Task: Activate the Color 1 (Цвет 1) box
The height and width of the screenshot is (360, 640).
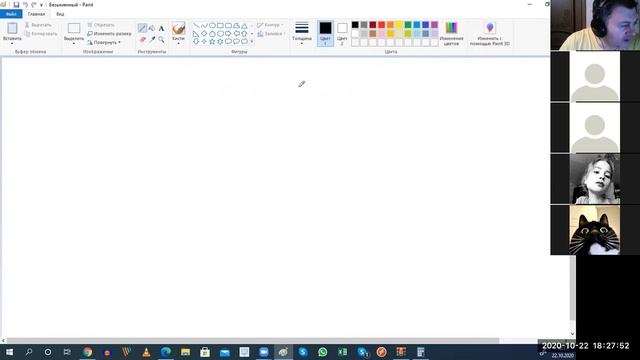Action: (x=325, y=33)
